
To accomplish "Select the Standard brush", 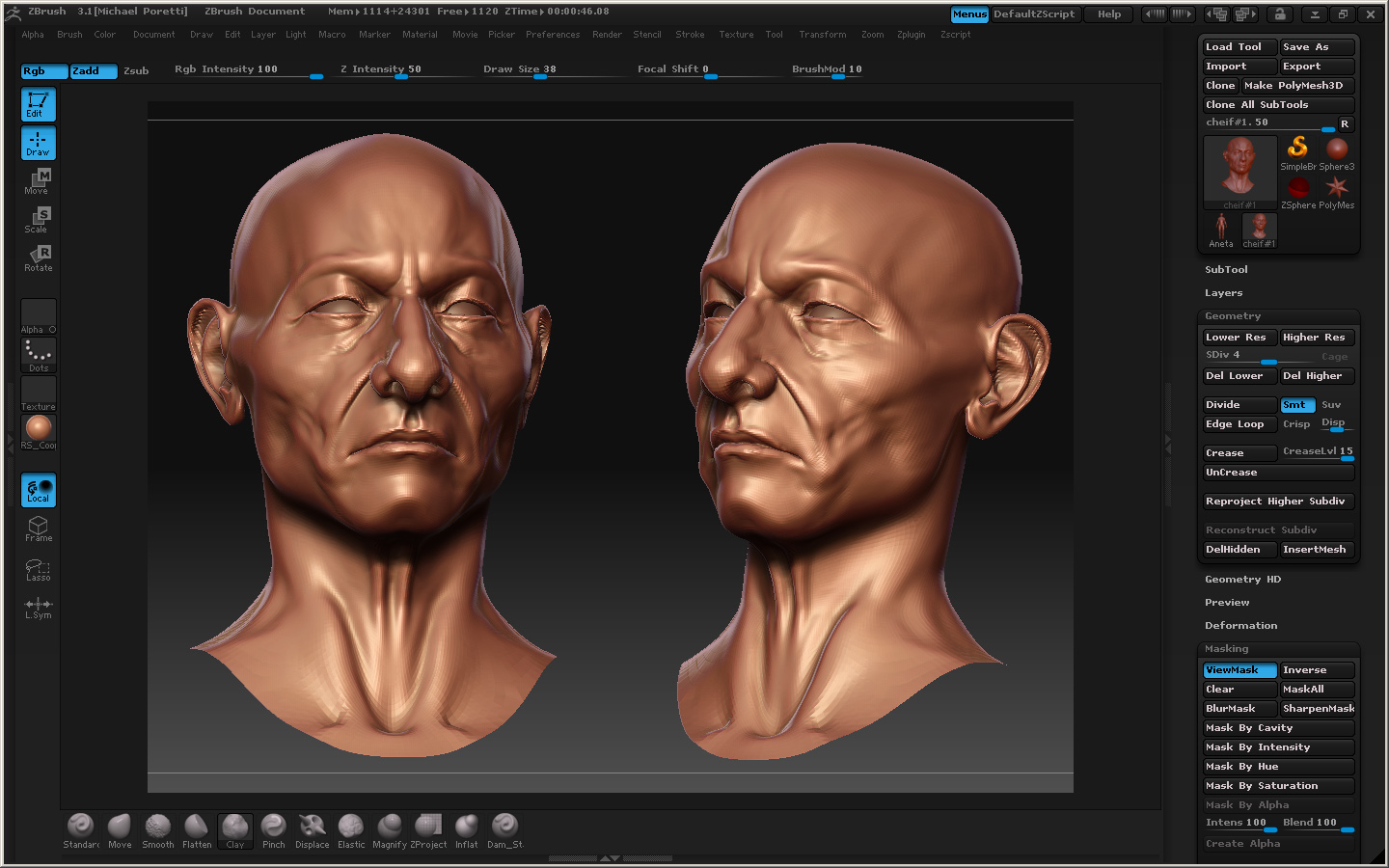I will 81,831.
